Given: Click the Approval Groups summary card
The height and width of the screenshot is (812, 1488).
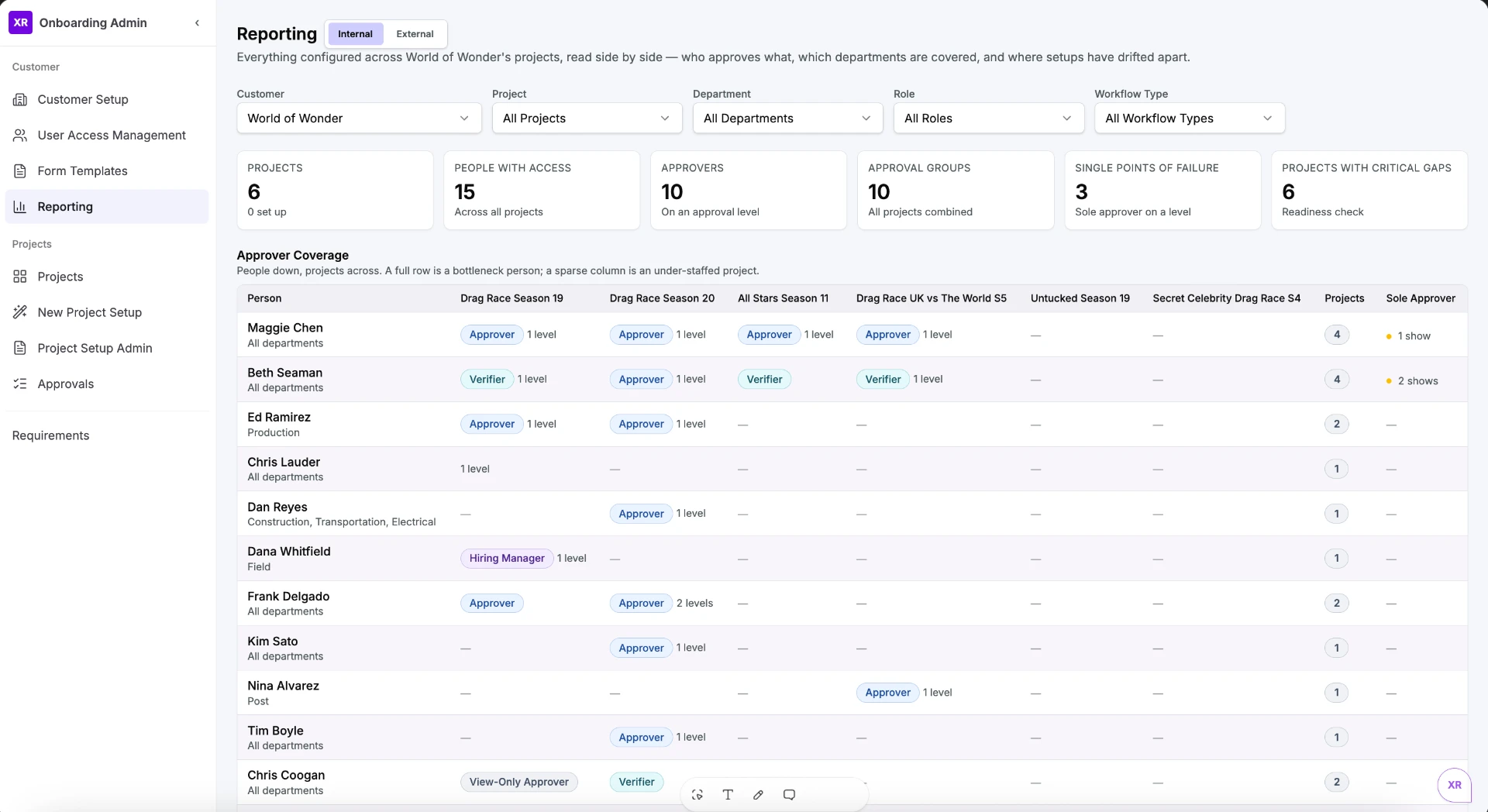Looking at the screenshot, I should [x=956, y=190].
